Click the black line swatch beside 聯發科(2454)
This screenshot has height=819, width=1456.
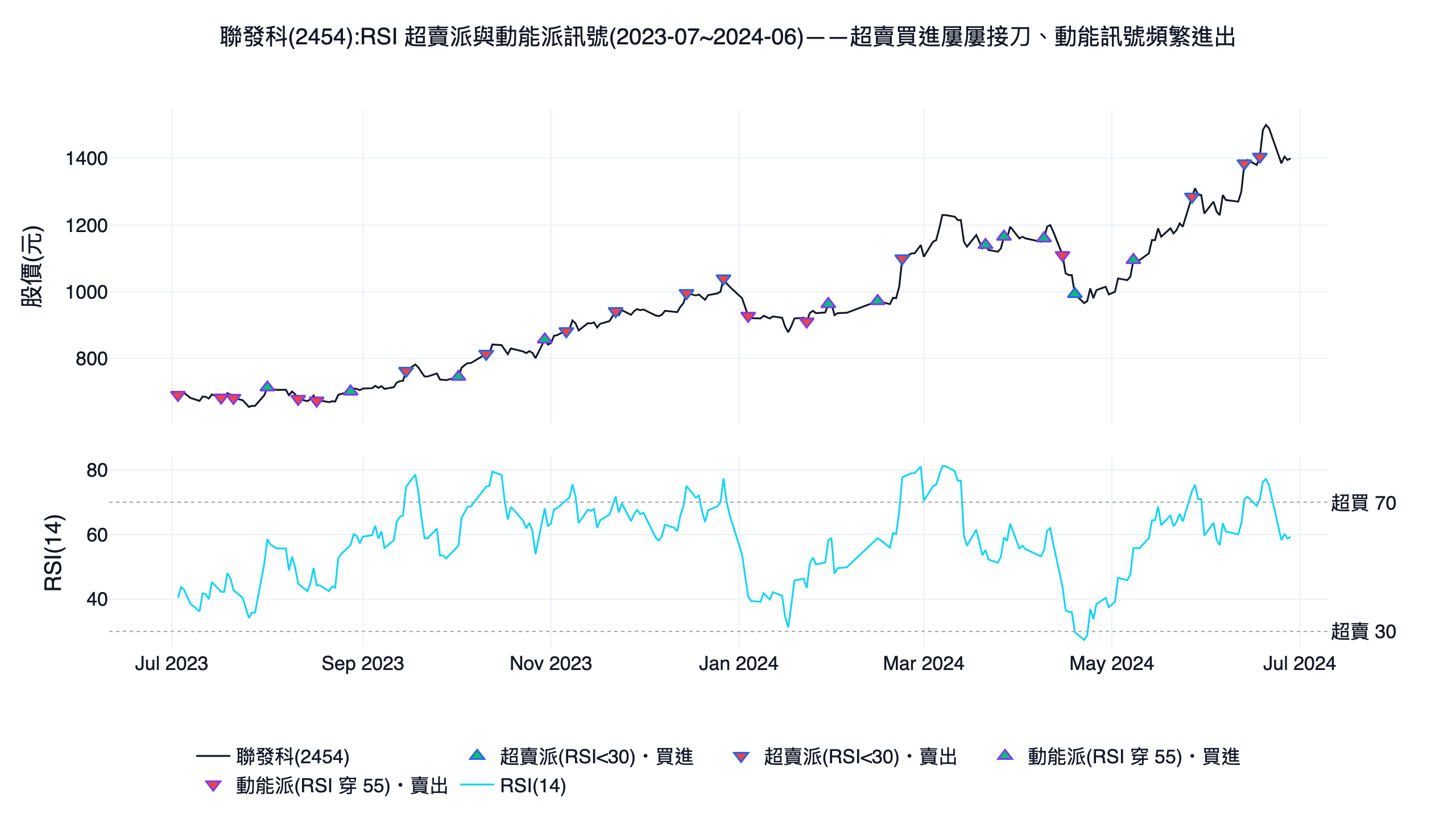[213, 756]
